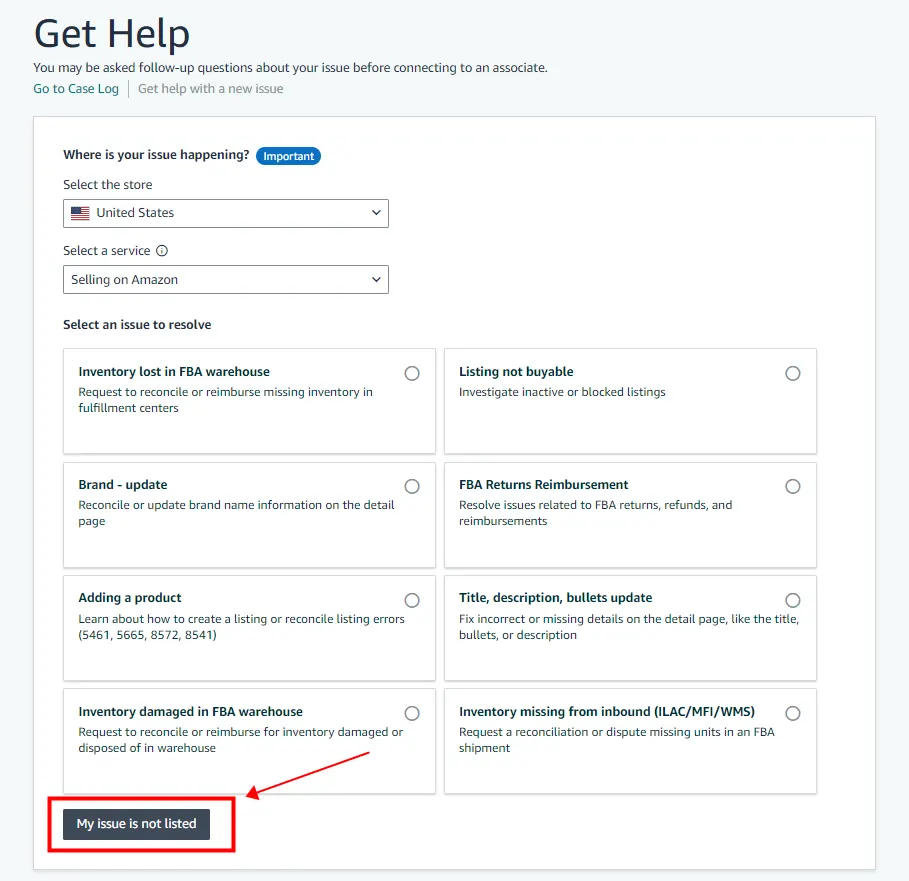Image resolution: width=909 pixels, height=881 pixels.
Task: Click the Get Help page heading
Action: [x=111, y=33]
